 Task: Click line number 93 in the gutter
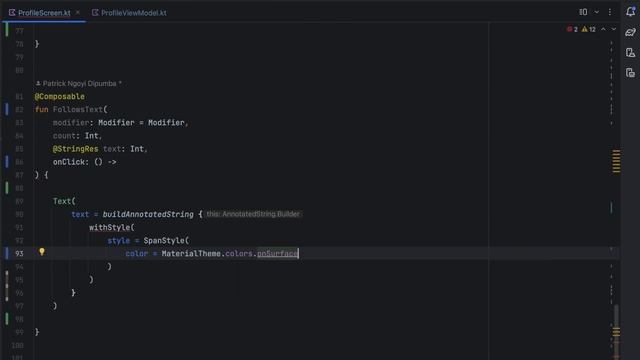coord(19,253)
